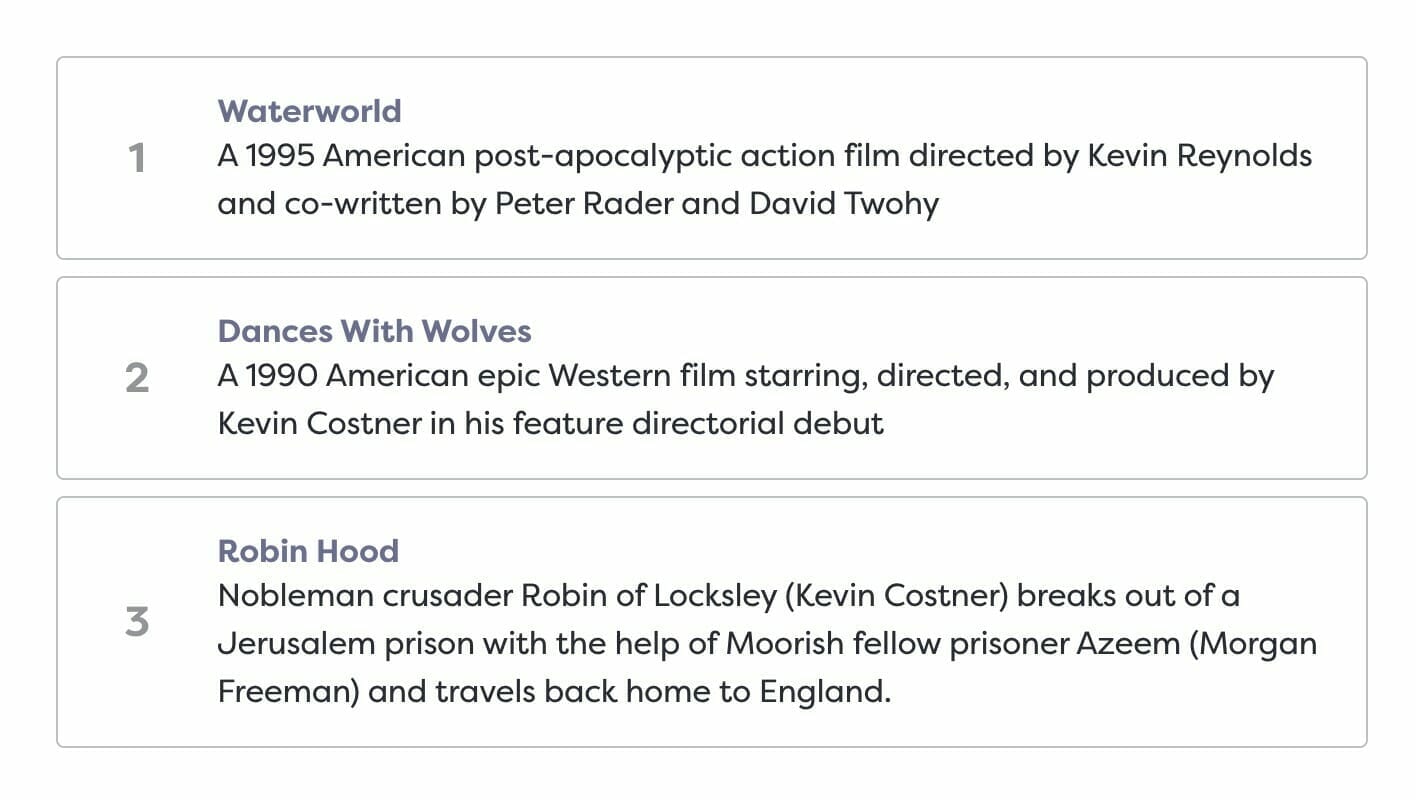1416x800 pixels.
Task: Click the Robin Hood plot description
Action: click(767, 644)
